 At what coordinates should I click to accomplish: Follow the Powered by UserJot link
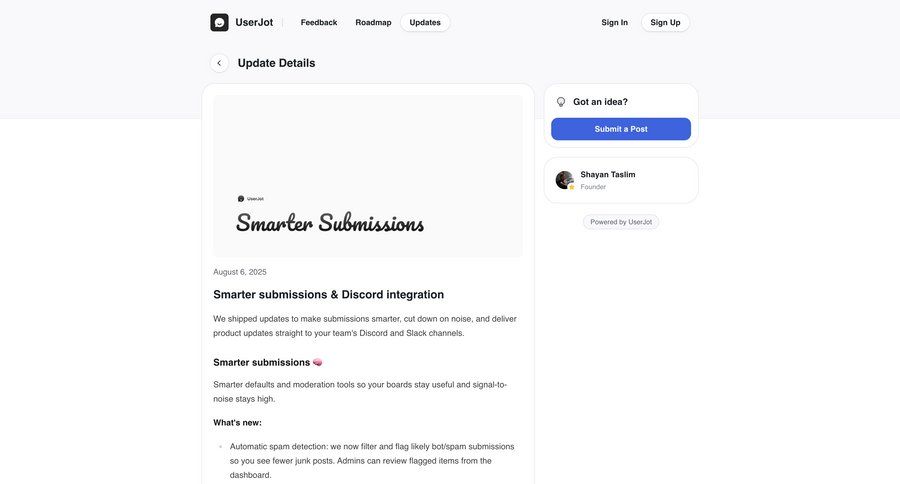[x=621, y=222]
